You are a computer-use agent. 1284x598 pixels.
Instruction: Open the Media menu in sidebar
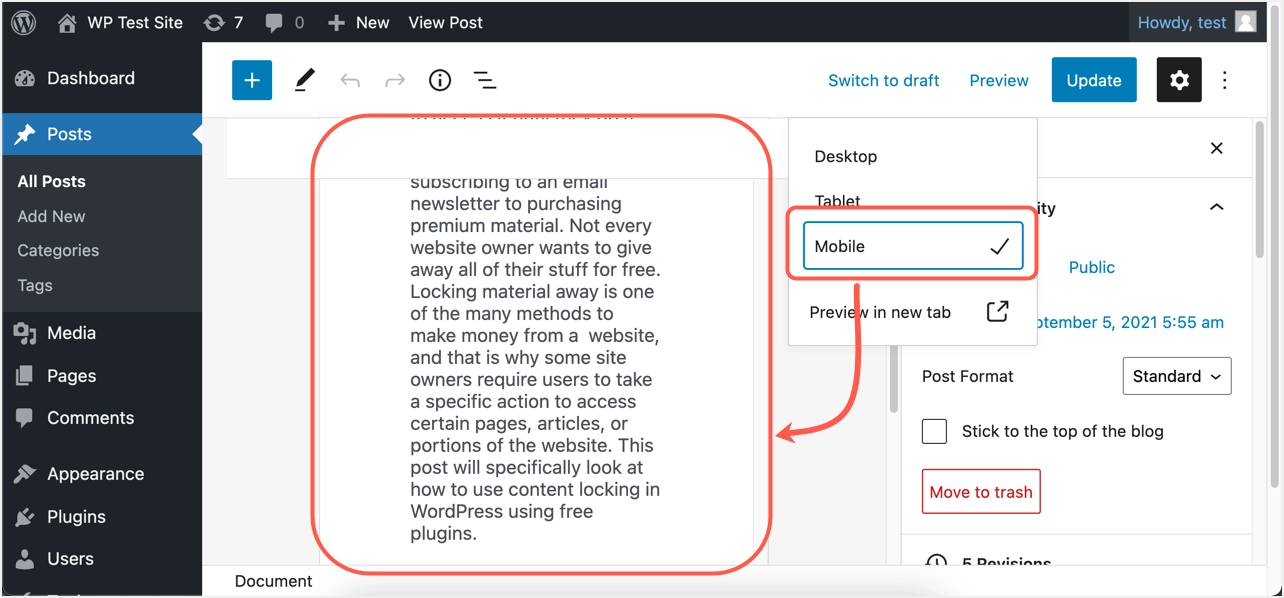click(x=71, y=333)
